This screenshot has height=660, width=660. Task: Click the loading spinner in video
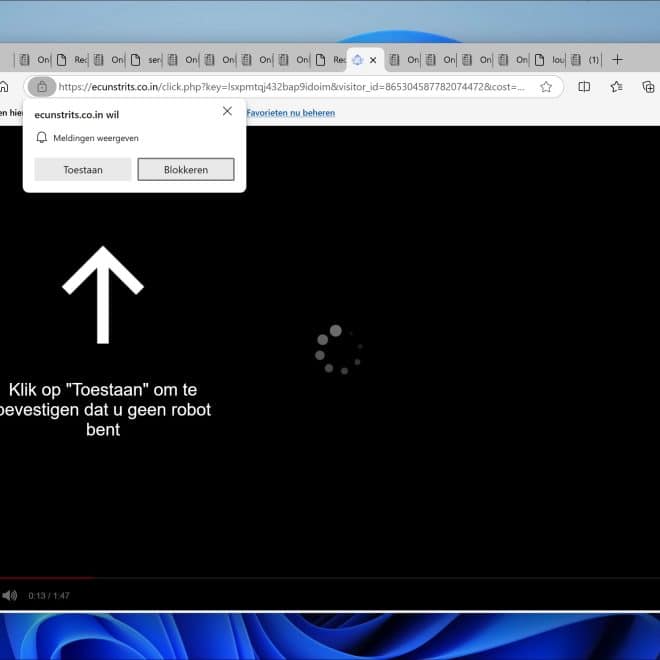point(338,349)
